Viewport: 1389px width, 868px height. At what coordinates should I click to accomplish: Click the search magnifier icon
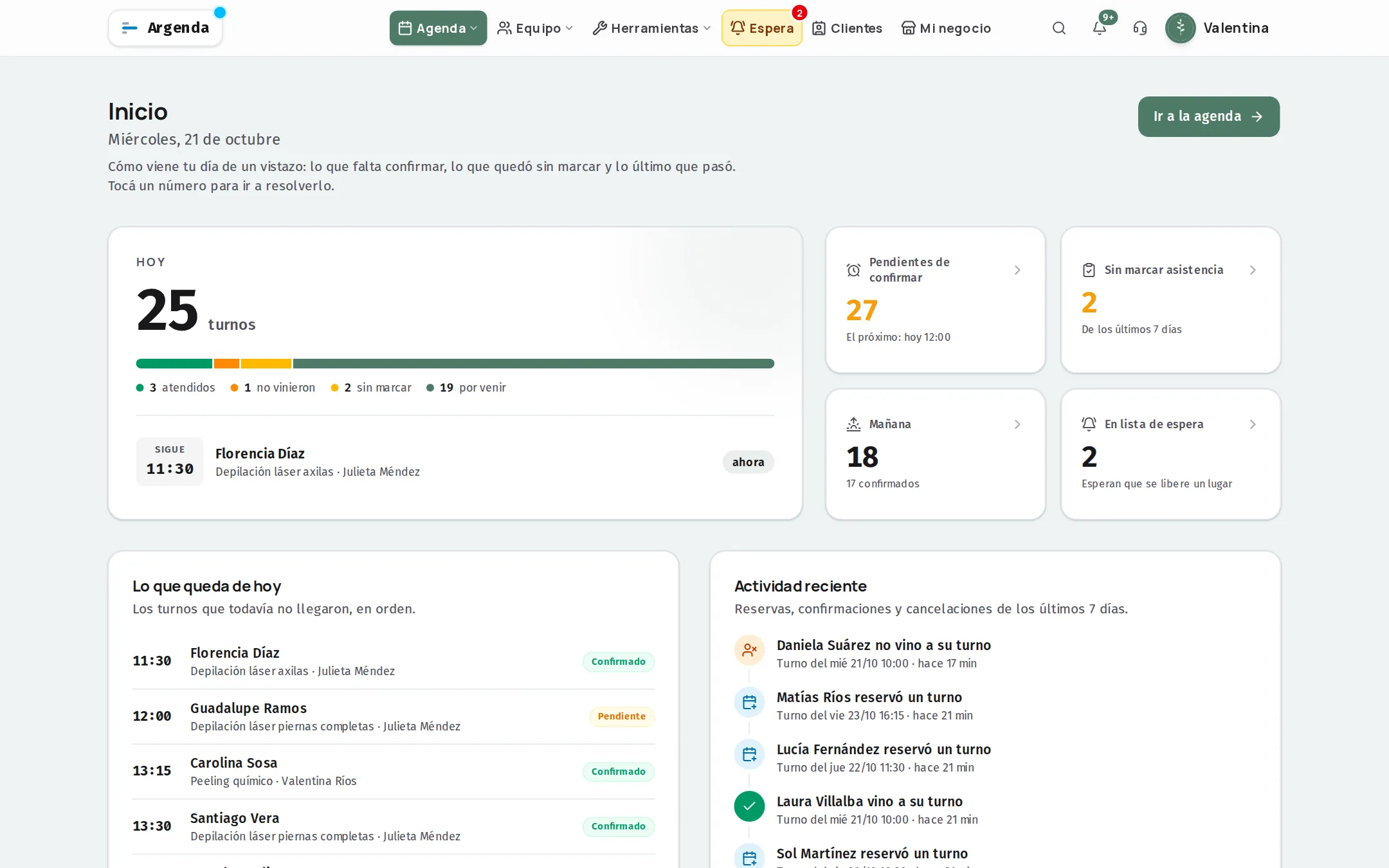1058,28
